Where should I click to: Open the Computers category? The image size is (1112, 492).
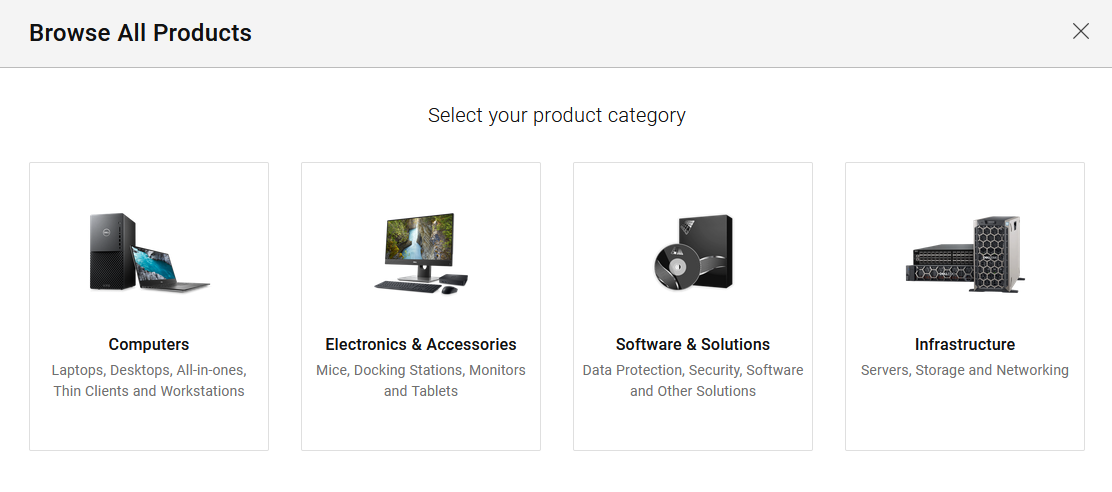coord(149,344)
